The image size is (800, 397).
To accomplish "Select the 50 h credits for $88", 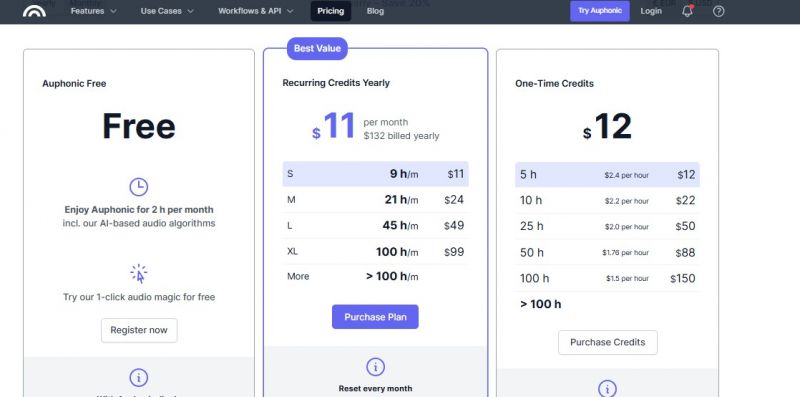I will 608,253.
